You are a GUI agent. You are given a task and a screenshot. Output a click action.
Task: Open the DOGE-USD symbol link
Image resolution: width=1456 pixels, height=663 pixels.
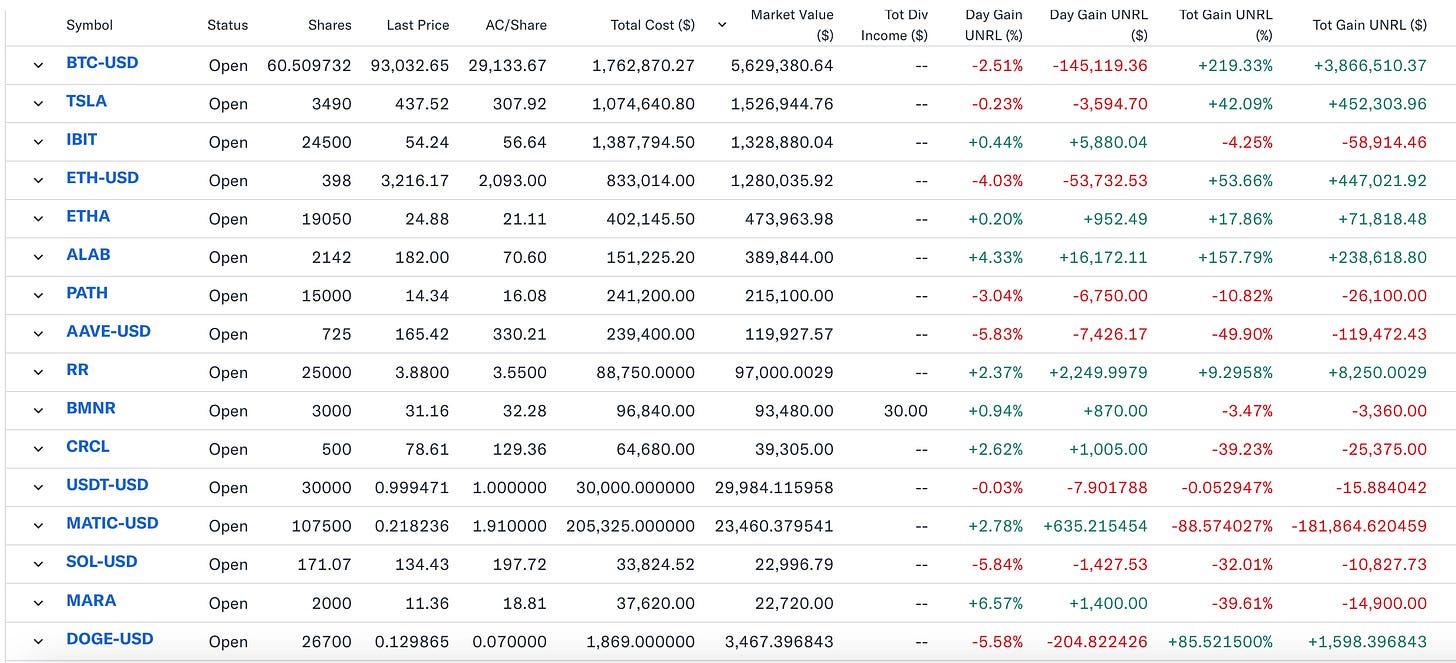[109, 639]
